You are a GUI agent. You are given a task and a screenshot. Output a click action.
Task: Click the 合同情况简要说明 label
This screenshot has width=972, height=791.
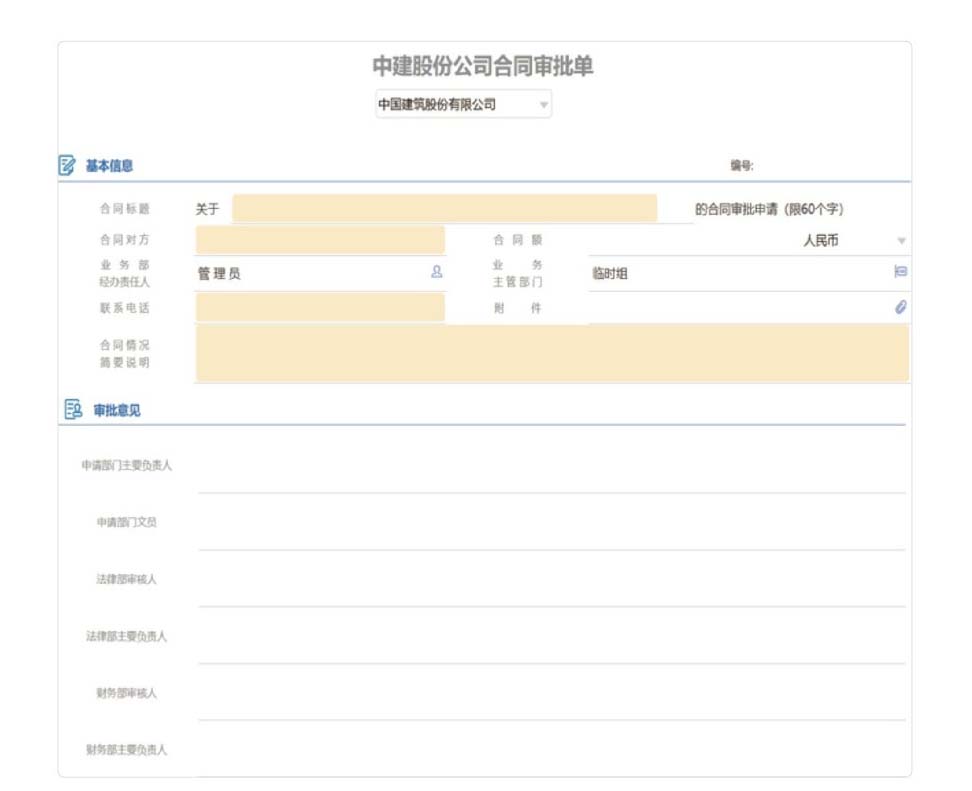click(125, 353)
